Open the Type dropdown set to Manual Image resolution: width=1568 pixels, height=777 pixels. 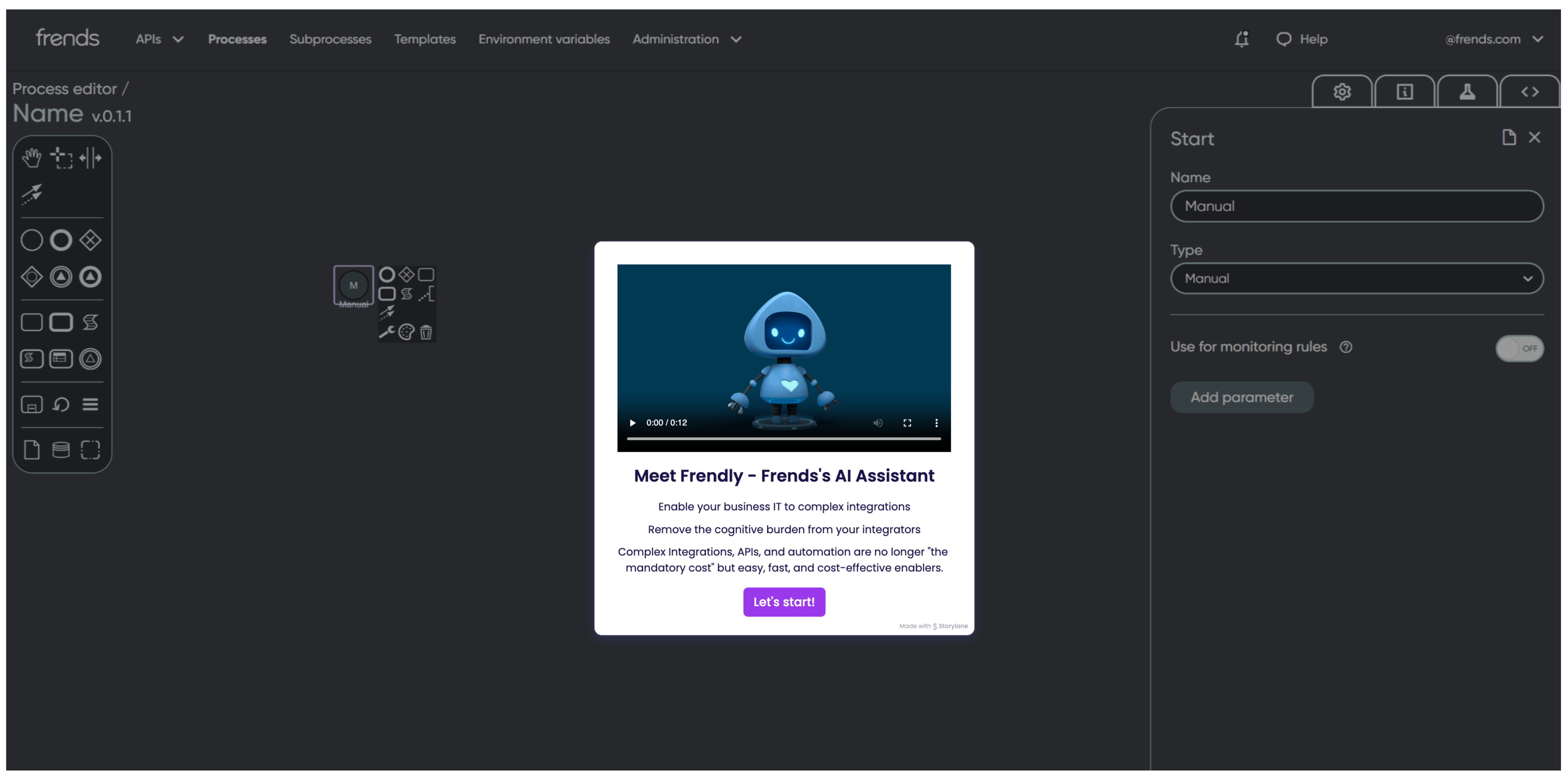click(x=1357, y=279)
